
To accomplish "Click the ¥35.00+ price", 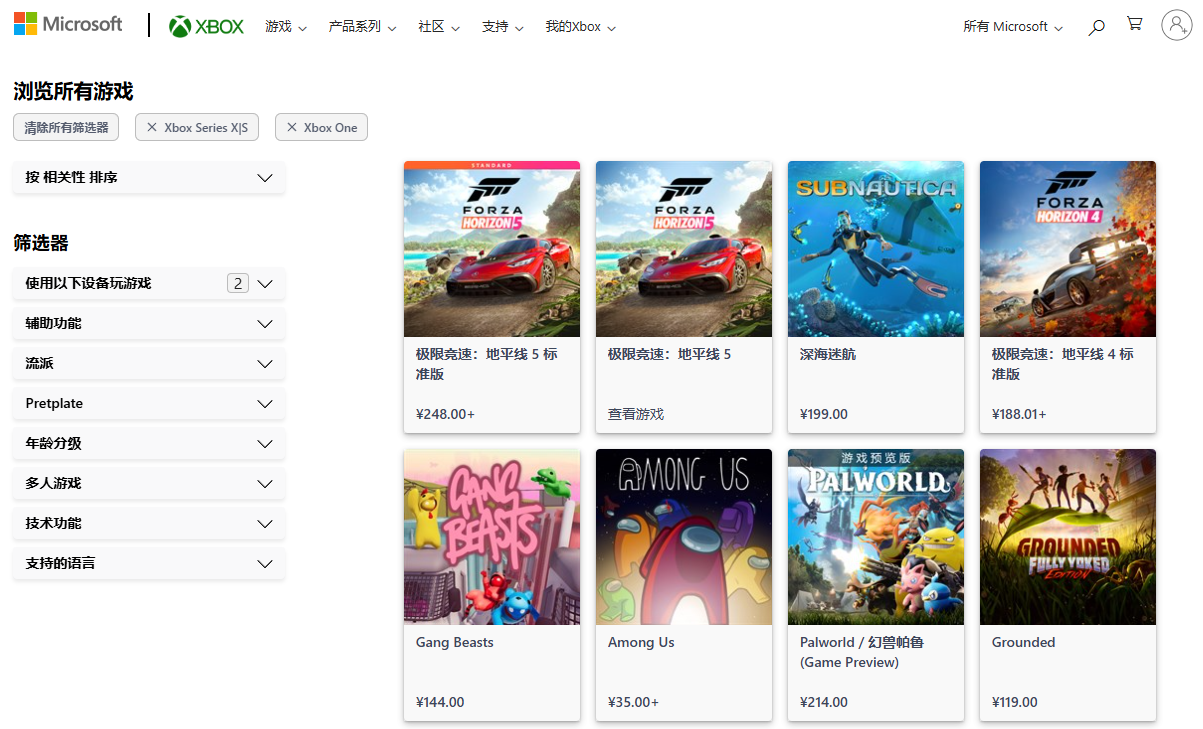I will tap(634, 702).
